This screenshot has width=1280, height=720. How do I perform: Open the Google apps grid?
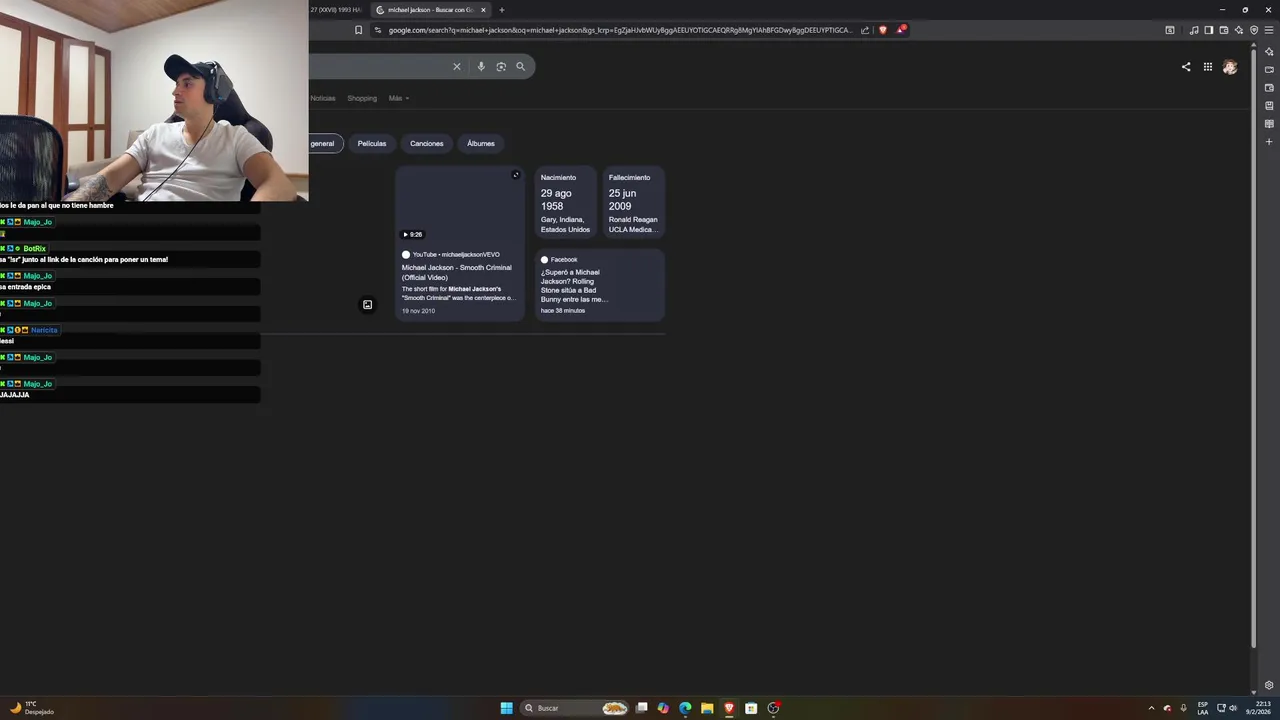click(1208, 67)
